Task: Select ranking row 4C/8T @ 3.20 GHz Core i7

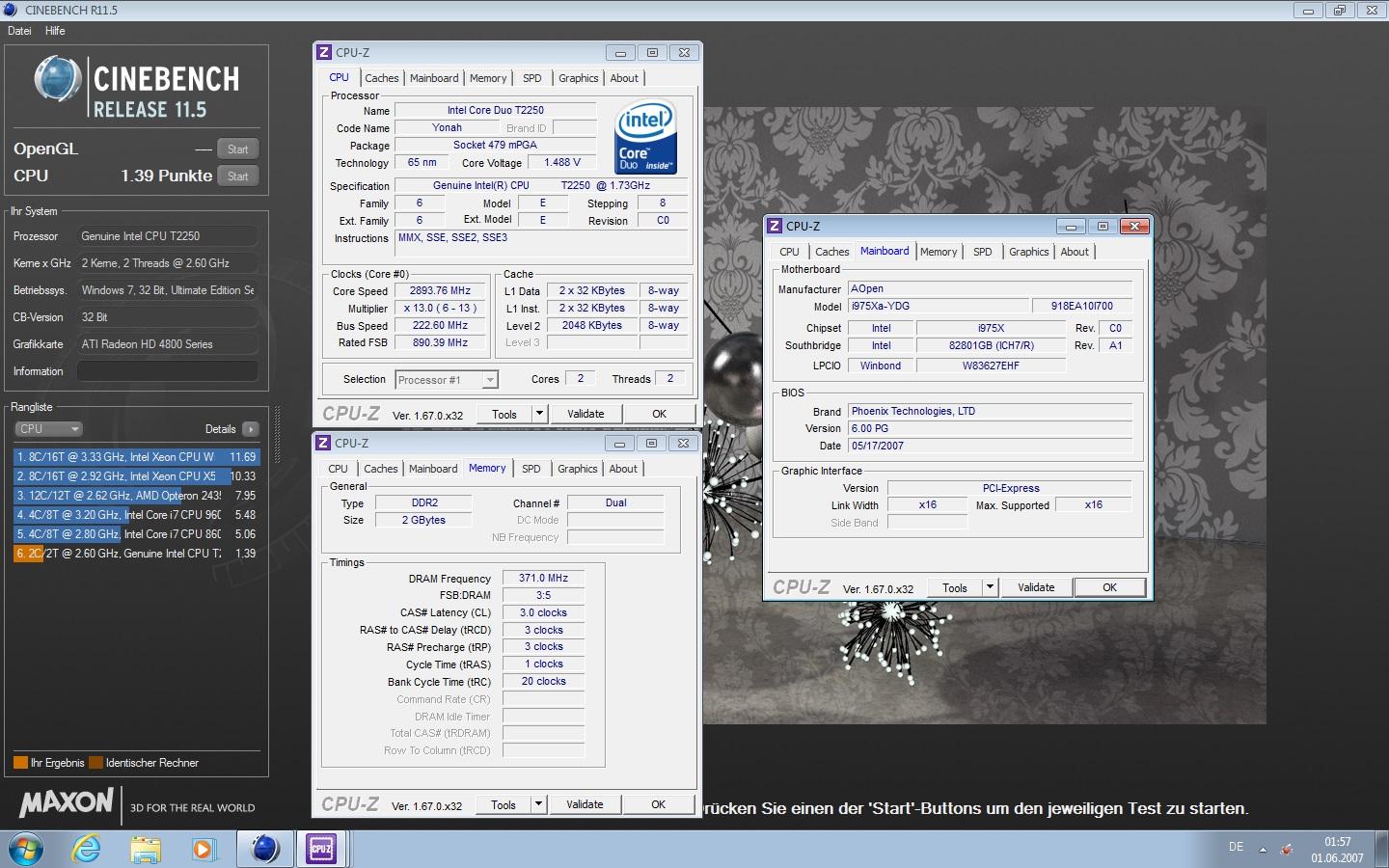Action: 137,515
